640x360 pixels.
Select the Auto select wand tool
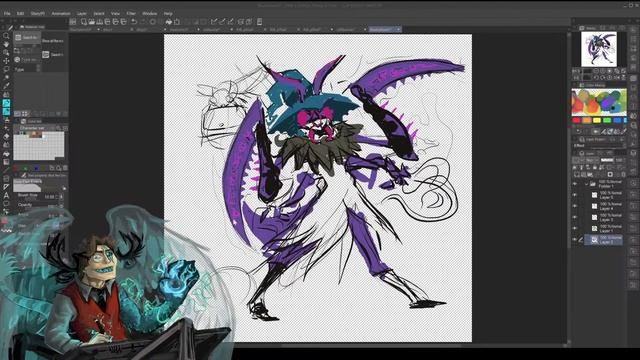6,77
